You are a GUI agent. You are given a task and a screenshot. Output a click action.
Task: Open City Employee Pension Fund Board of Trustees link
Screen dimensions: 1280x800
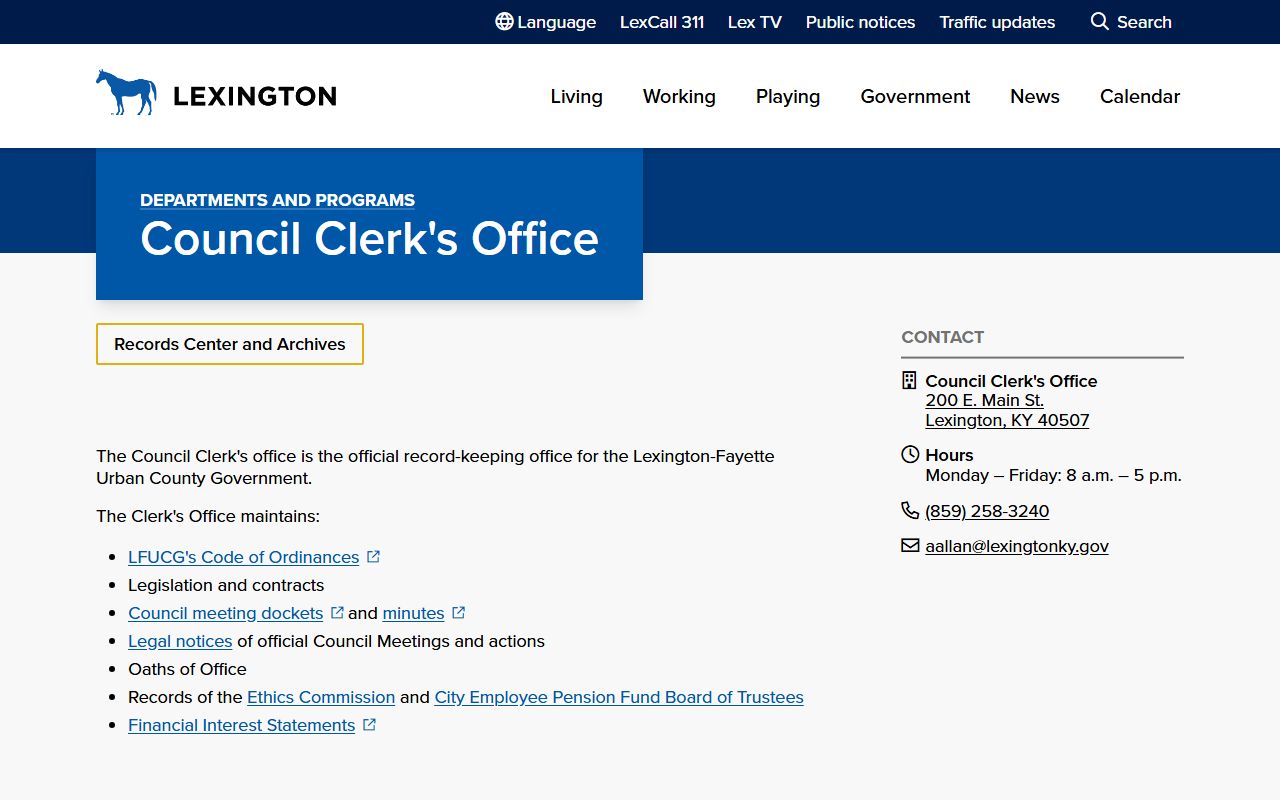619,697
